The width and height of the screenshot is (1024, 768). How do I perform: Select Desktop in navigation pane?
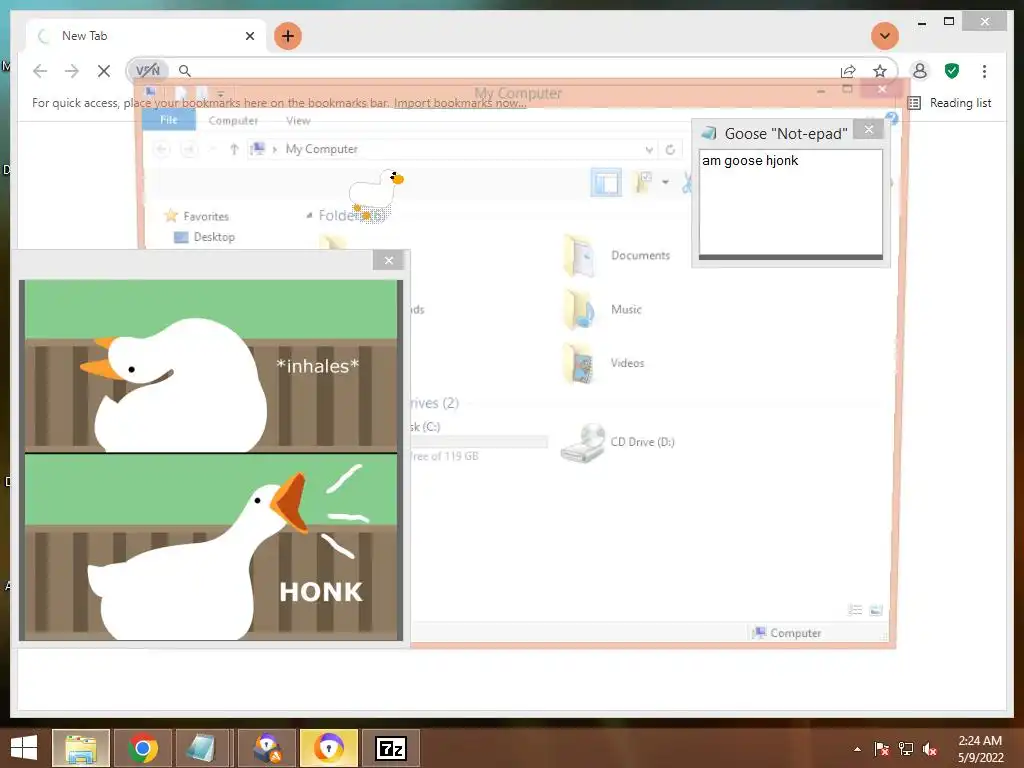tap(205, 237)
